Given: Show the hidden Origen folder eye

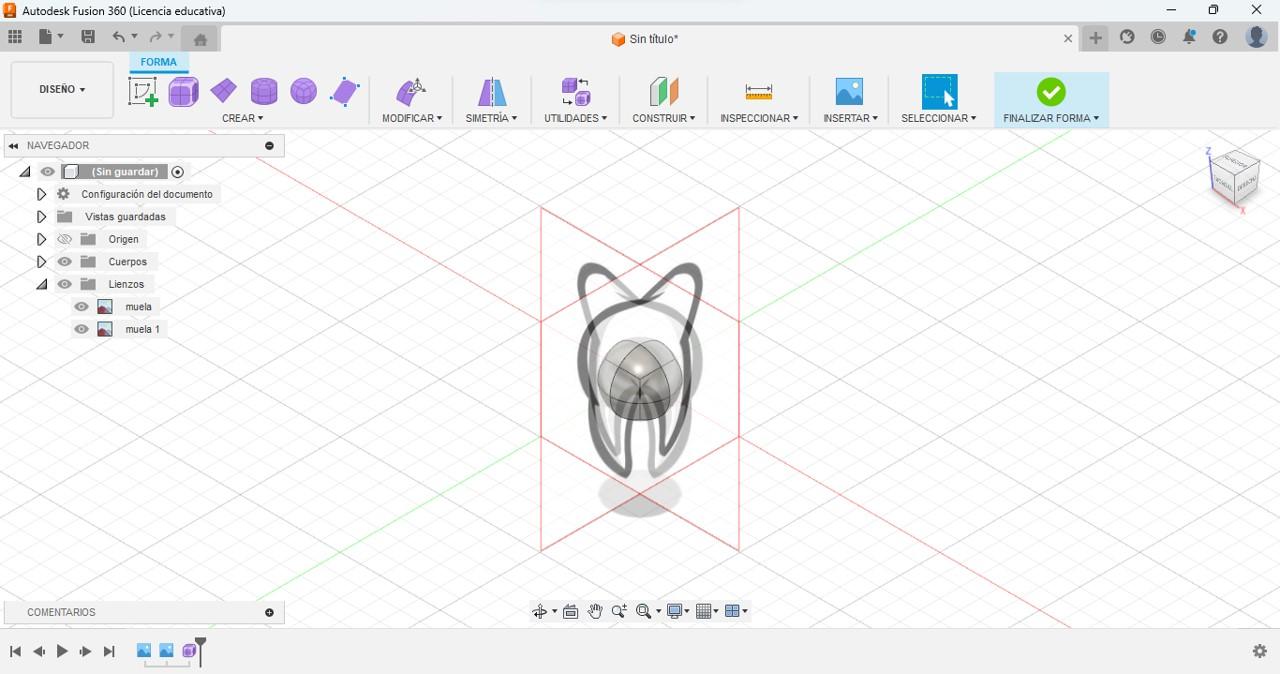Looking at the screenshot, I should coord(65,239).
